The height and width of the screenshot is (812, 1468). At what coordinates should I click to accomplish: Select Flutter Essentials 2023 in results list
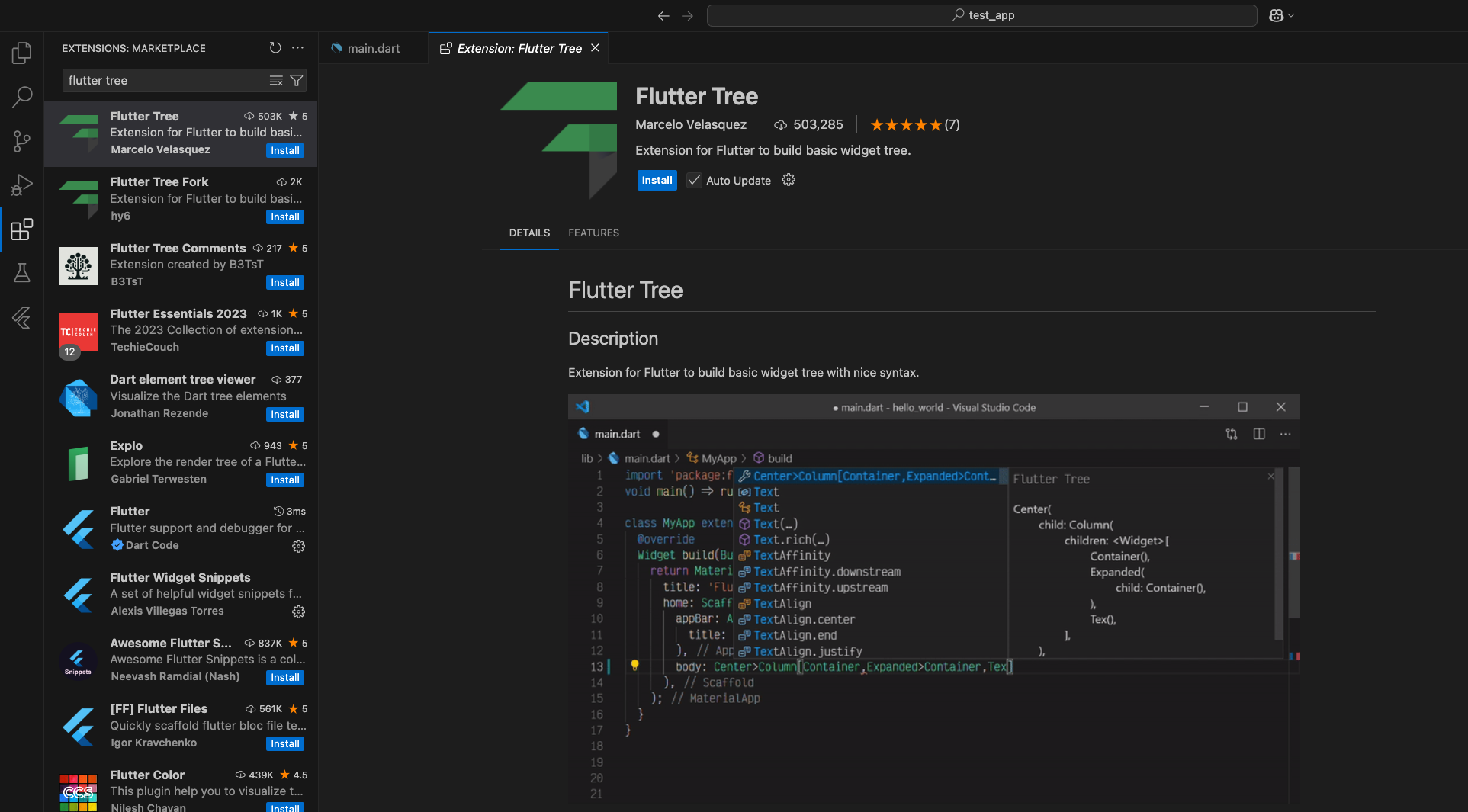click(181, 331)
